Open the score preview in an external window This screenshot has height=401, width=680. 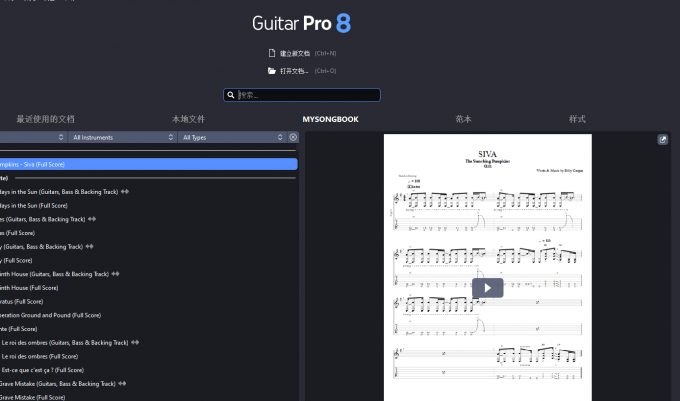coord(662,140)
